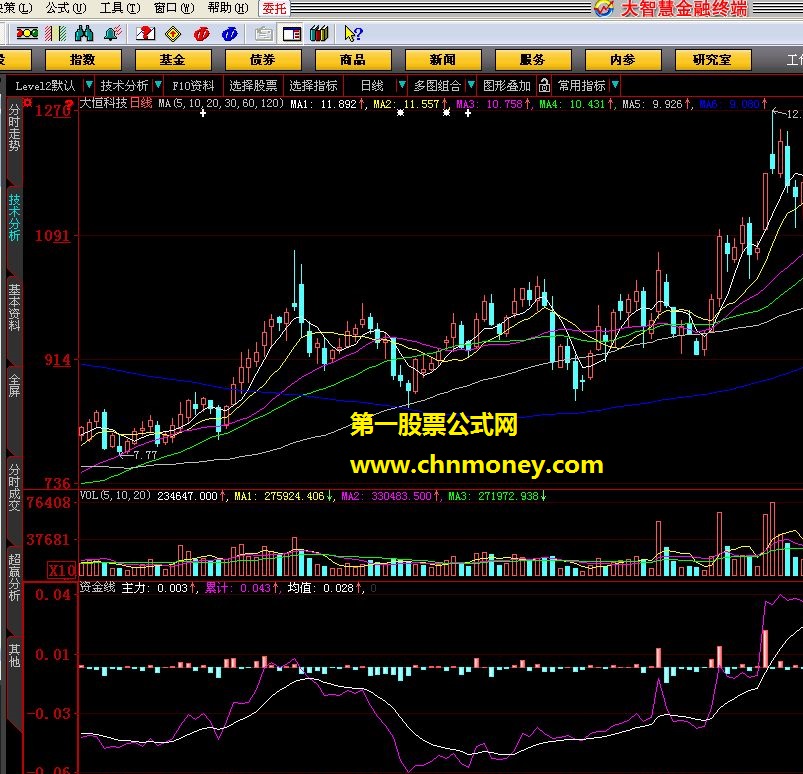Open the 商品 category

pos(353,60)
